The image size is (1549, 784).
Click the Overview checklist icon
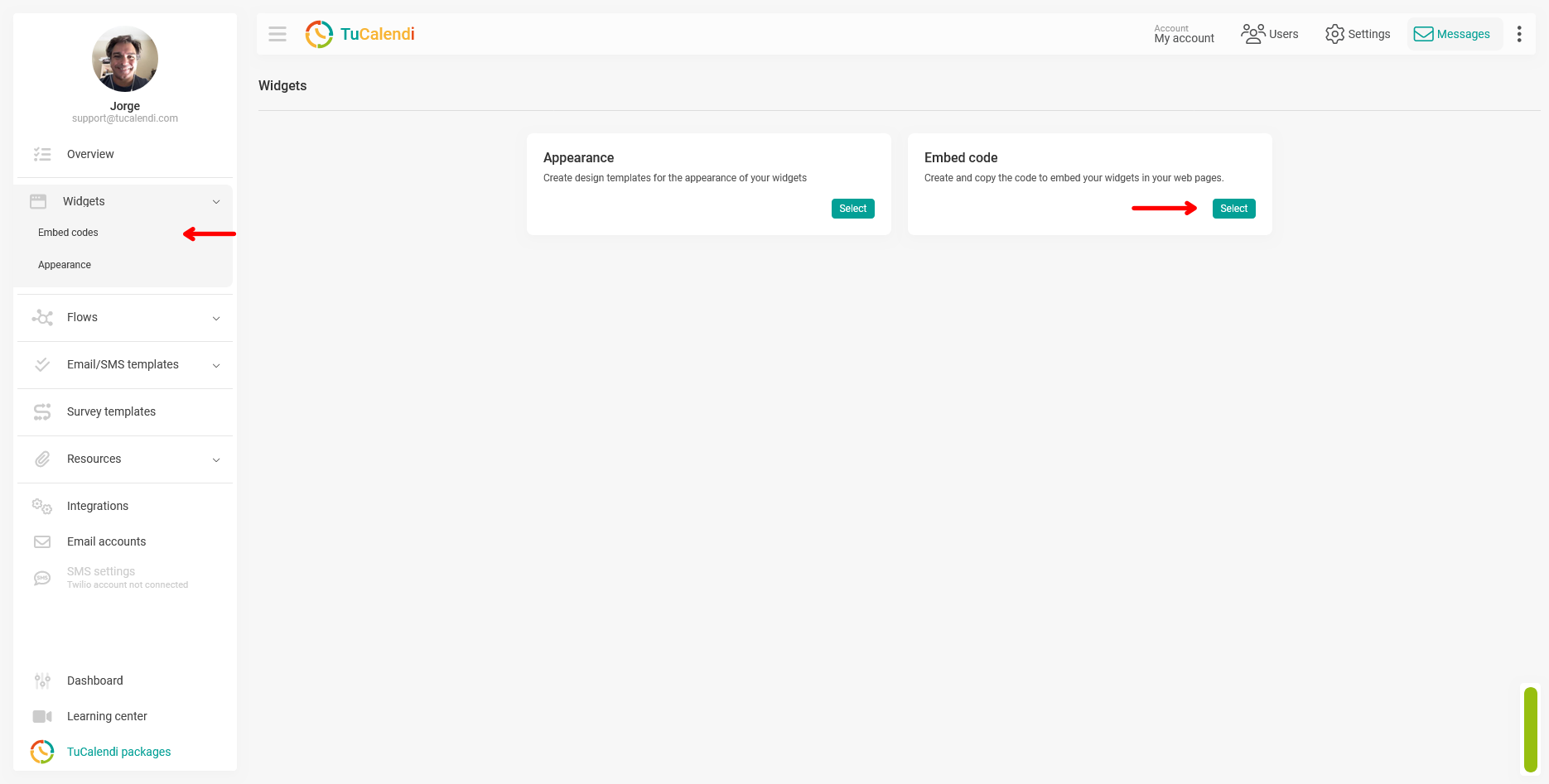pos(42,154)
